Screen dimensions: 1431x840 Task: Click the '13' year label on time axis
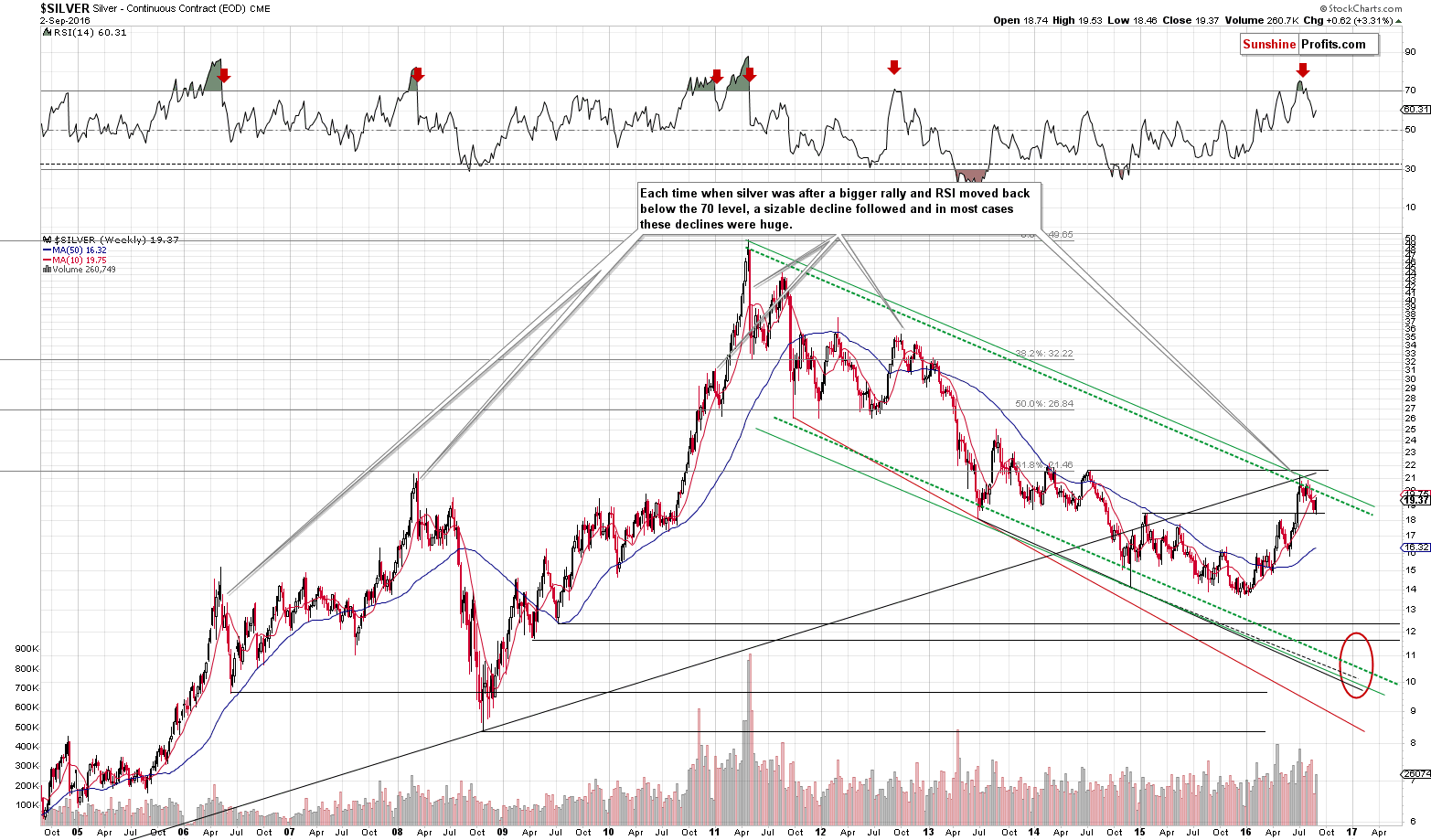tap(927, 833)
